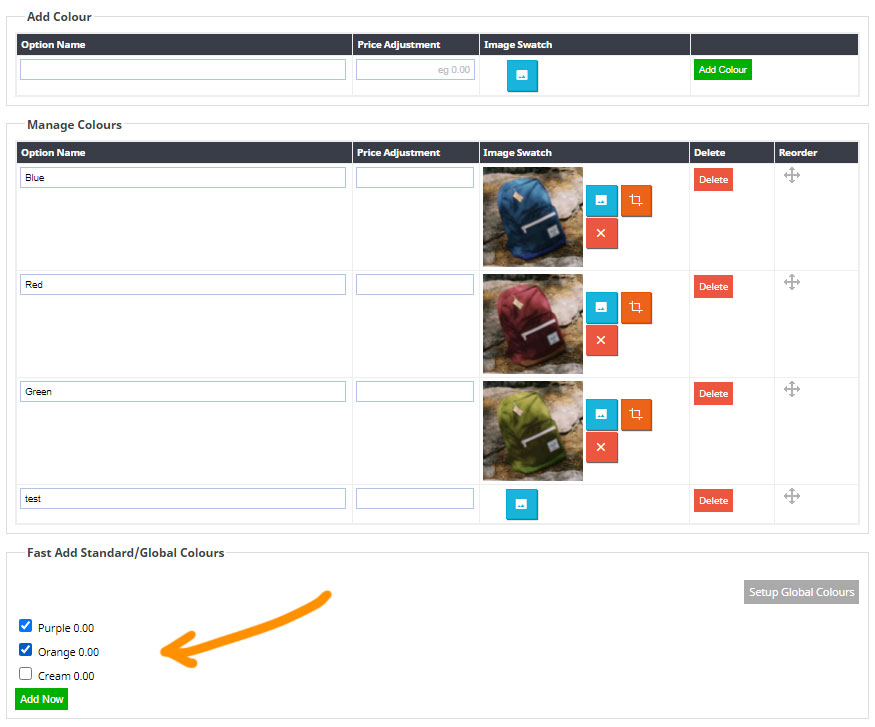The width and height of the screenshot is (875, 727).
Task: Click reorder handle for Red row
Action: pos(791,282)
